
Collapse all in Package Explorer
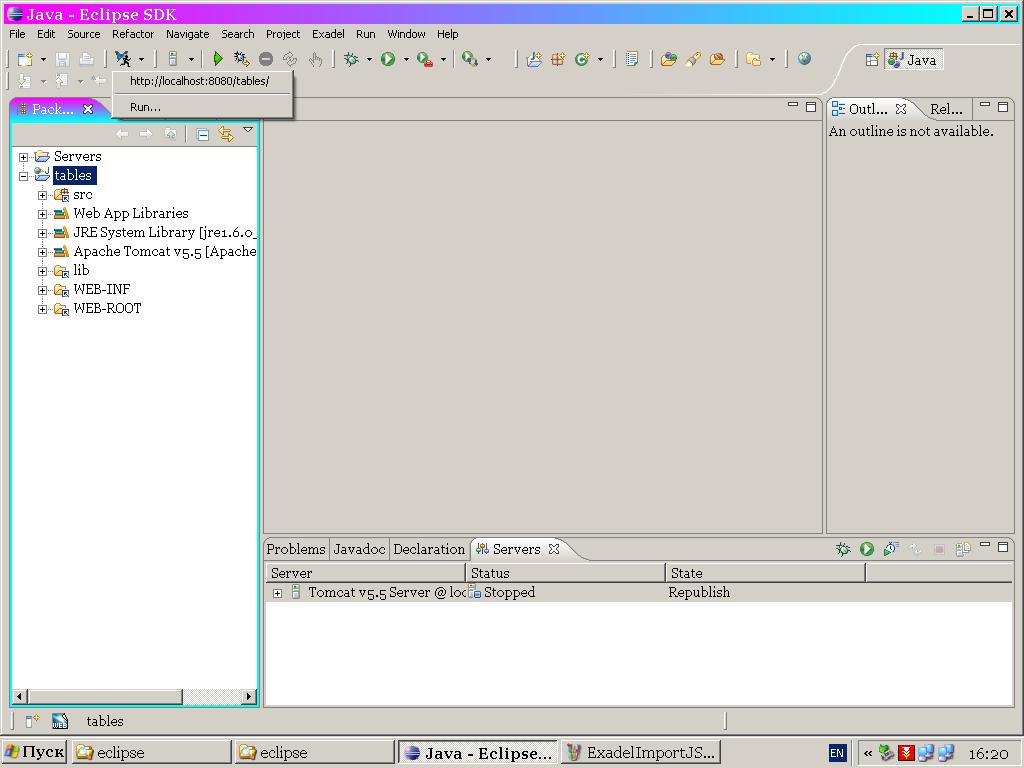click(x=202, y=135)
